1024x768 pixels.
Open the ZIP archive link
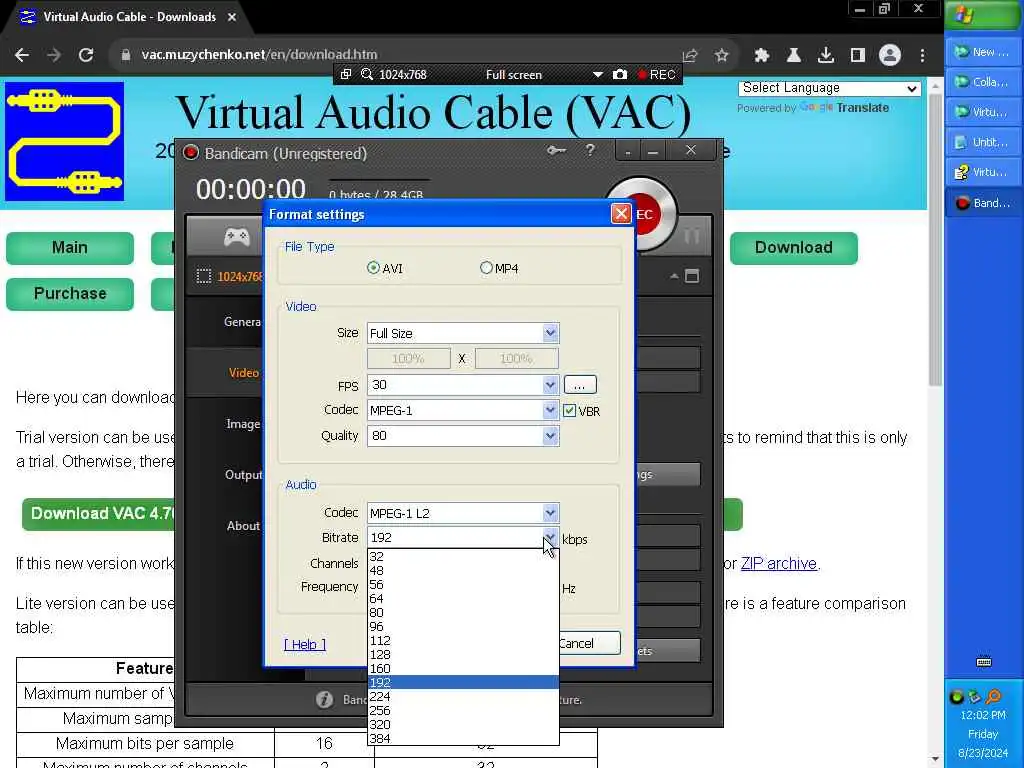click(778, 564)
